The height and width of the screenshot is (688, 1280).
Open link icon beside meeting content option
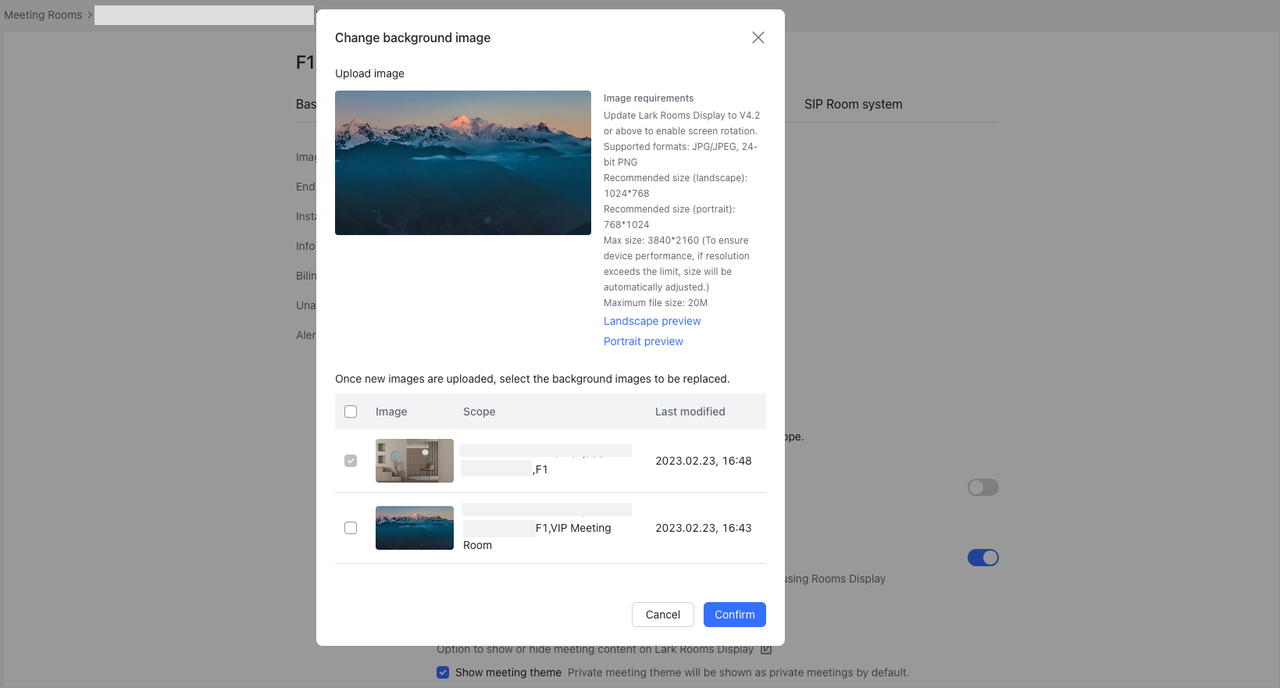(x=766, y=649)
